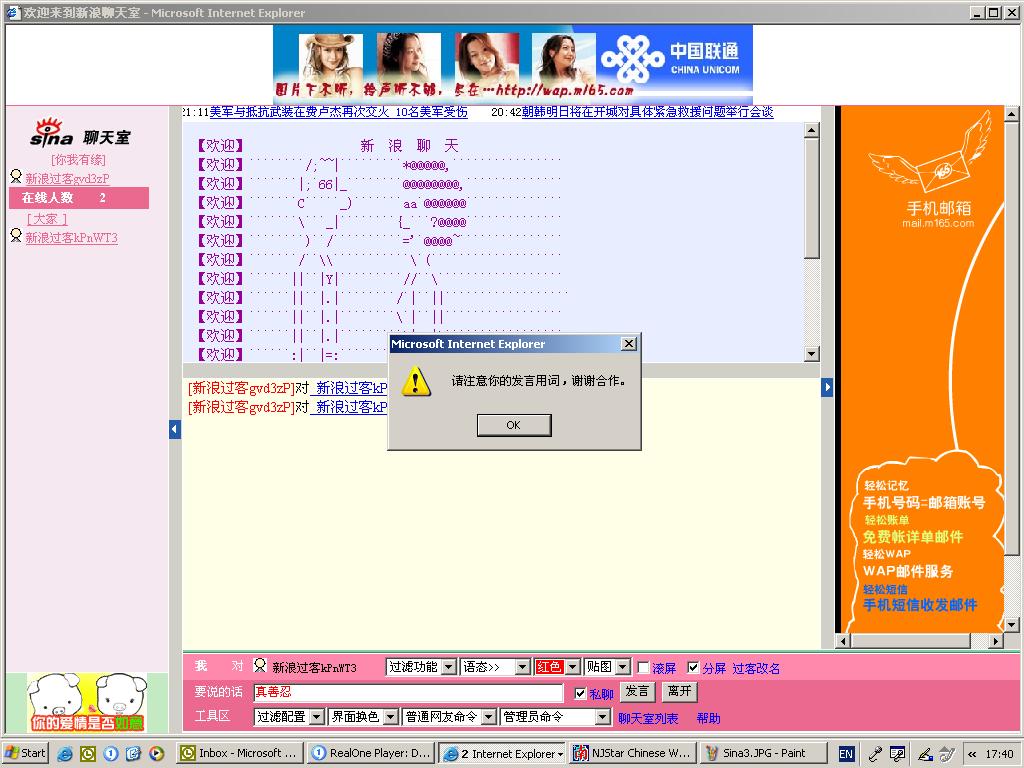
Task: Click the user icon beside 新浪过客kPnWT3 in sidebar
Action: (16, 235)
